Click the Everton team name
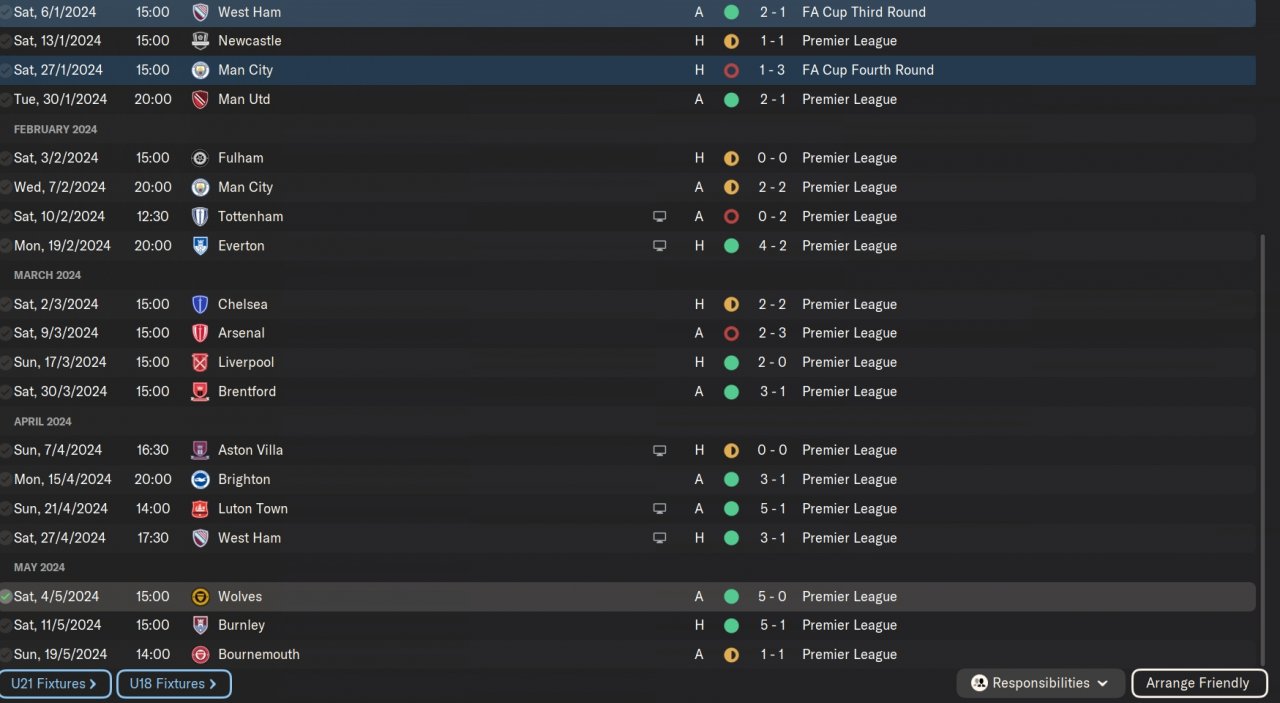The height and width of the screenshot is (703, 1280). click(241, 246)
